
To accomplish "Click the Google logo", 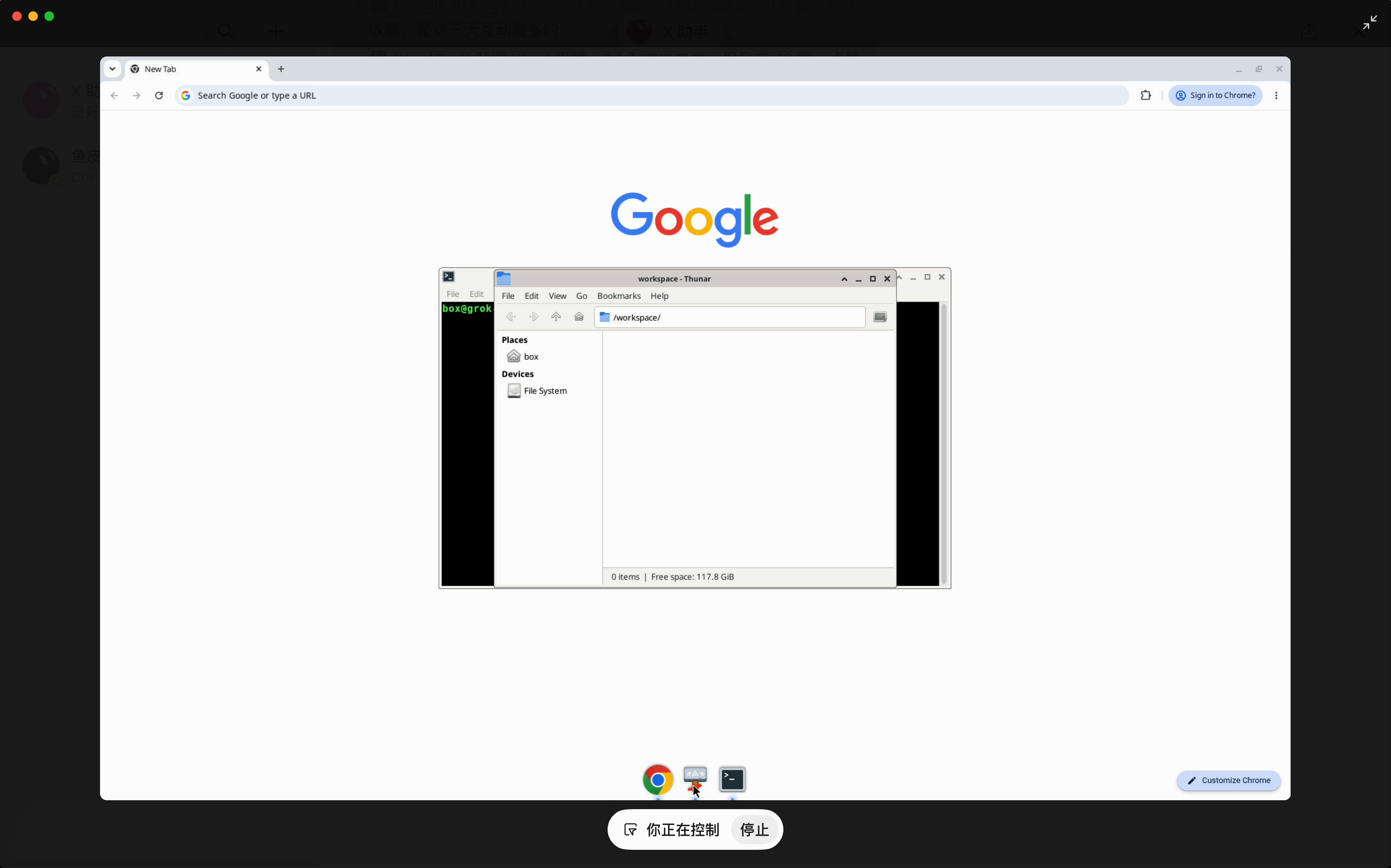I will [x=694, y=219].
